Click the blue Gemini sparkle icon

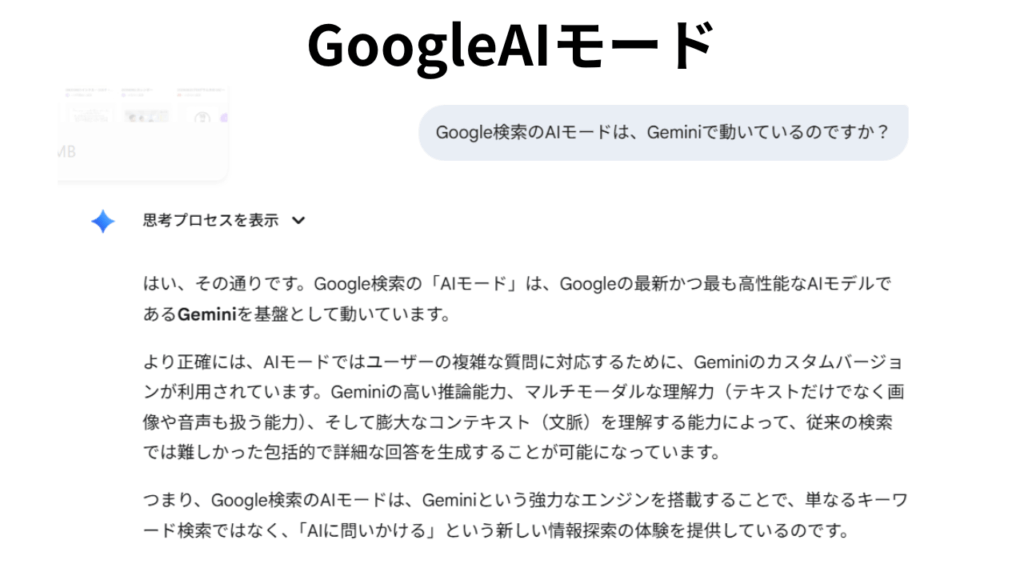pos(103,221)
